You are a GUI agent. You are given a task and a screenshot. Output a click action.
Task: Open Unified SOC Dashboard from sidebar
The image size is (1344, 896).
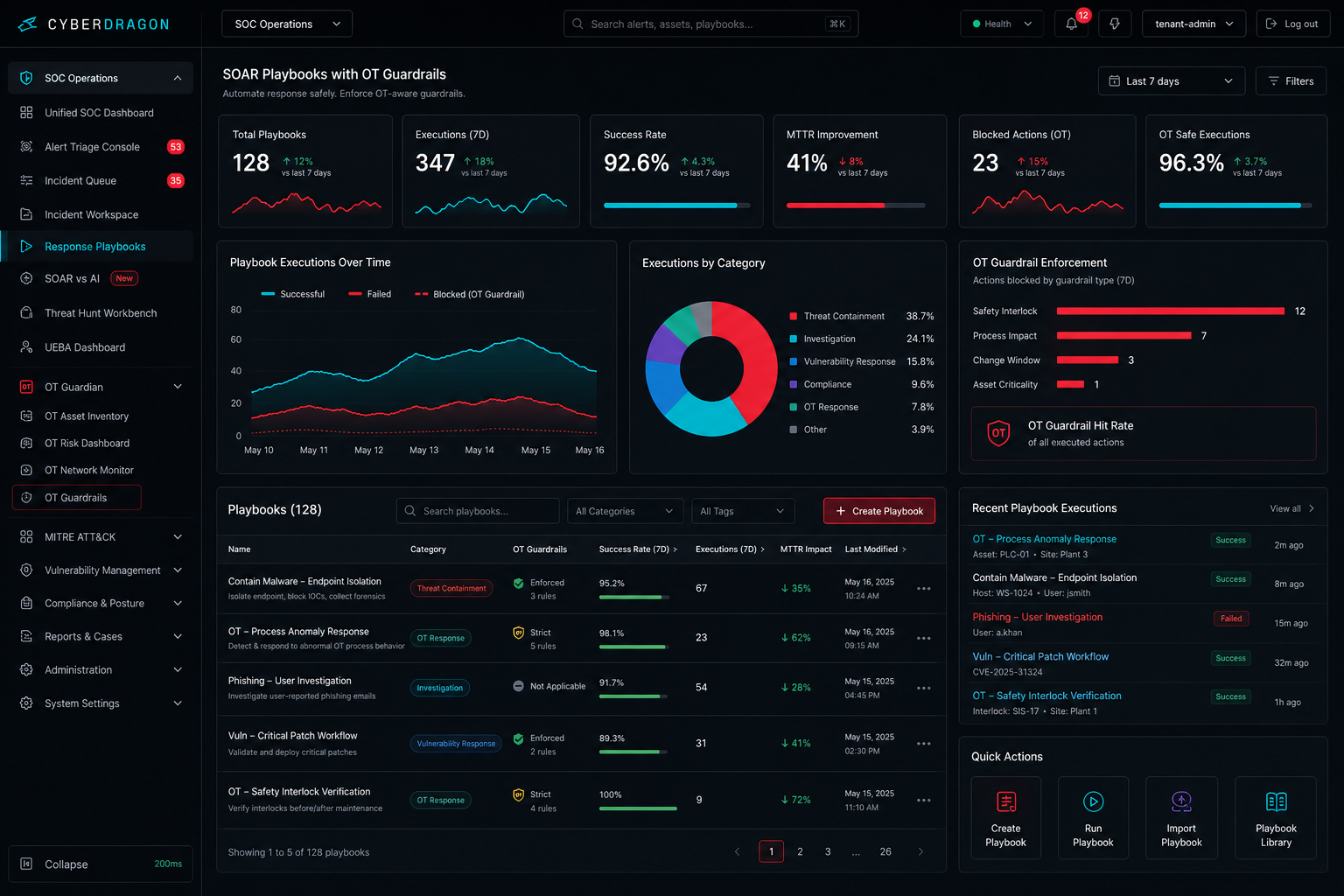101,113
